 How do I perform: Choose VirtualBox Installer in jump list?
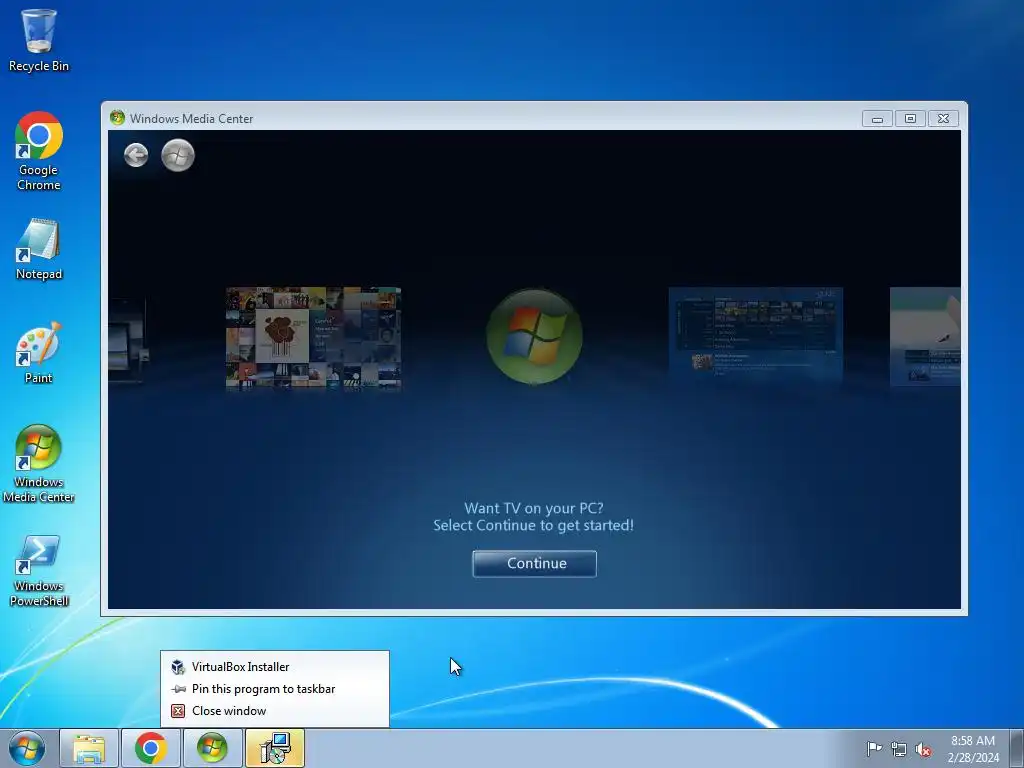[275, 667]
